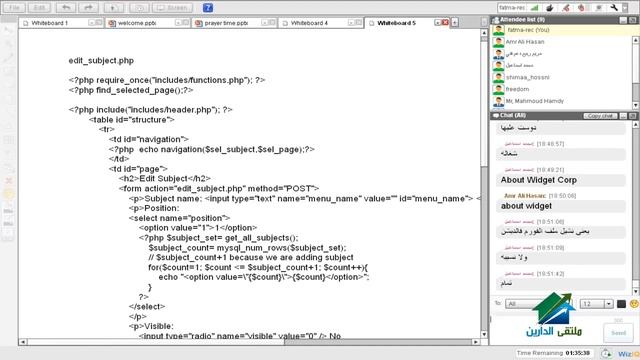The image size is (640, 360).
Task: Open the Whiteboard 4 tab dropdown arrow
Action: pyautogui.click(x=351, y=23)
